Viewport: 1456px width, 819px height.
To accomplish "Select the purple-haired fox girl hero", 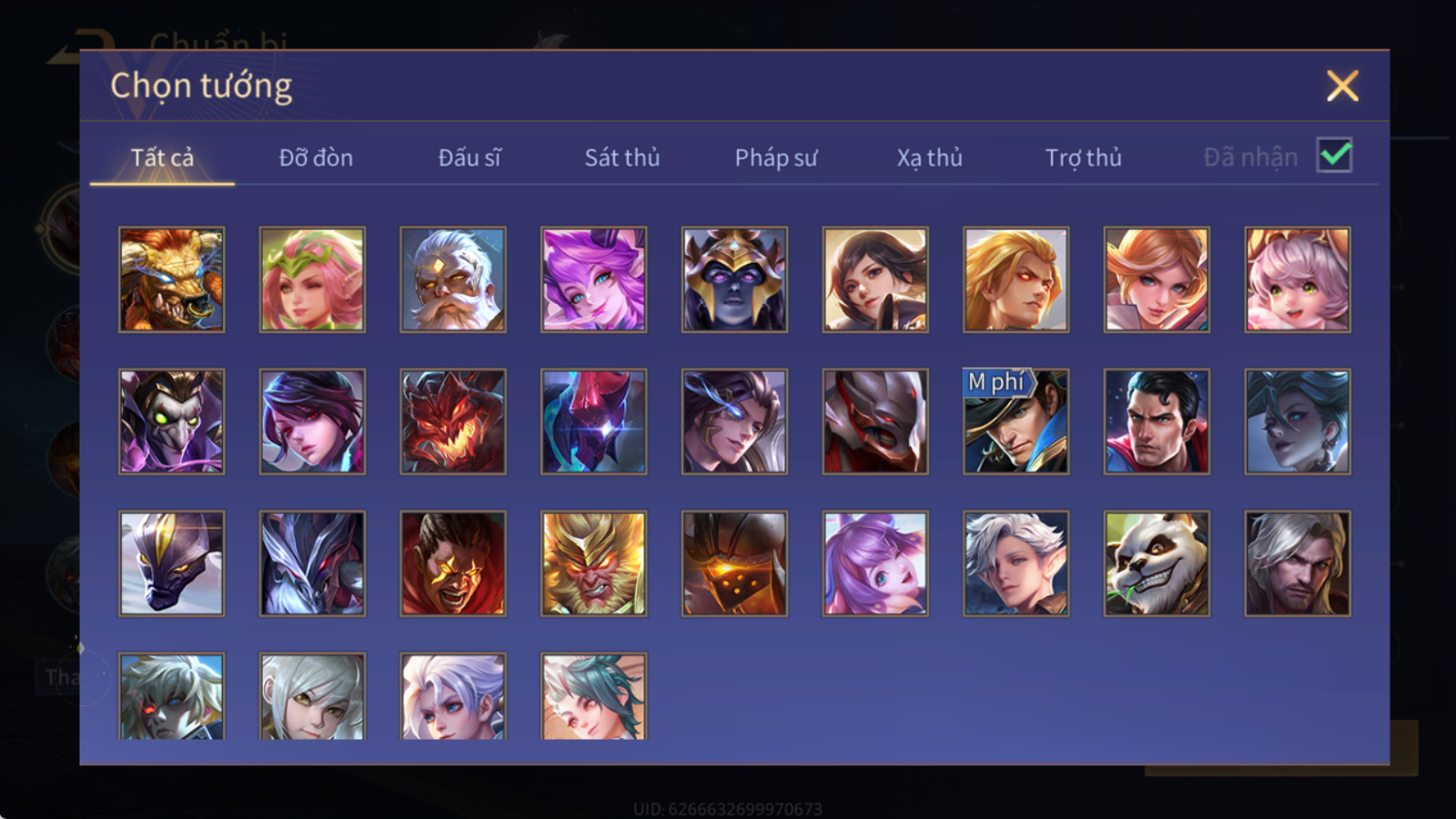I will click(x=593, y=279).
